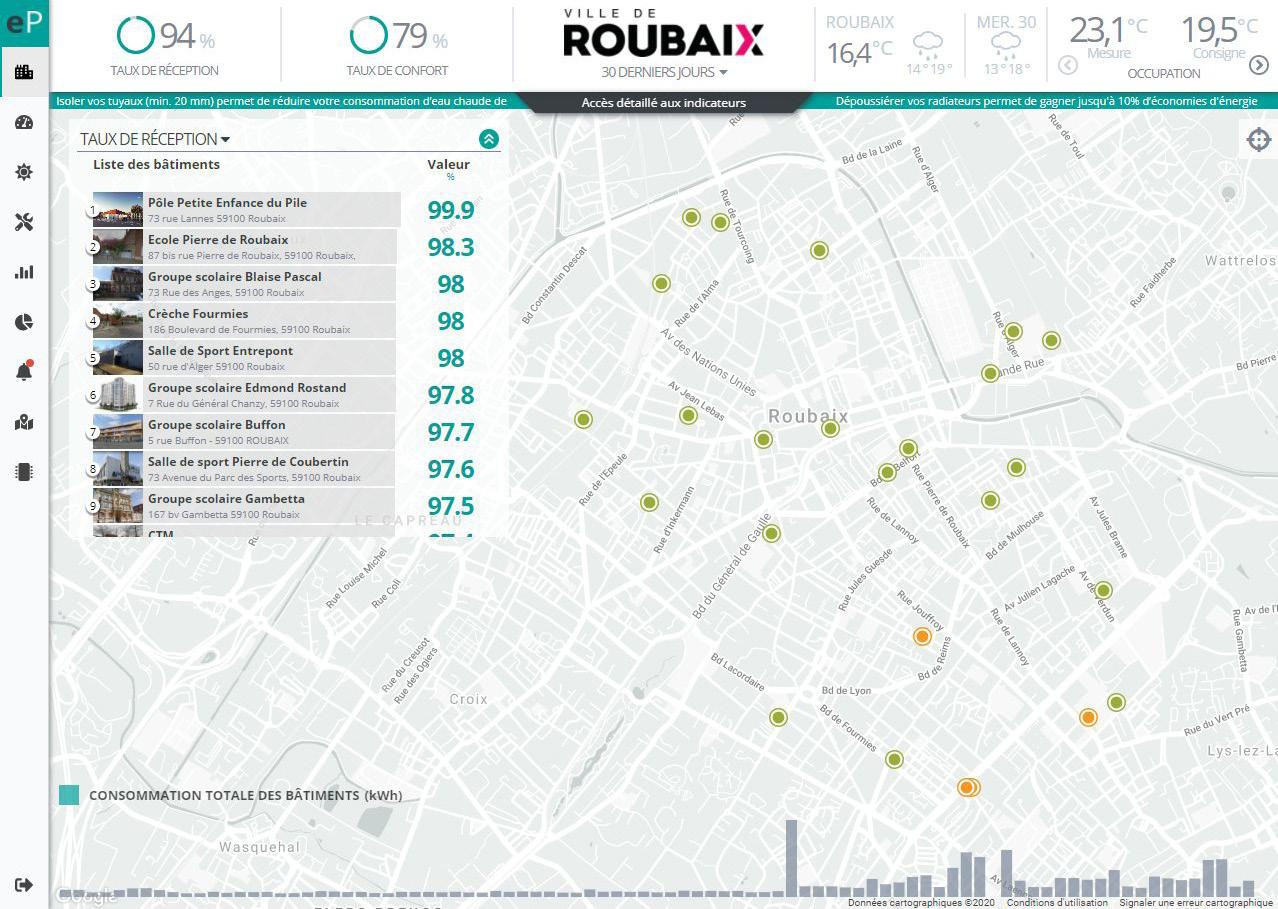Select Ecole Pierre de Roubaix row

pyautogui.click(x=244, y=247)
